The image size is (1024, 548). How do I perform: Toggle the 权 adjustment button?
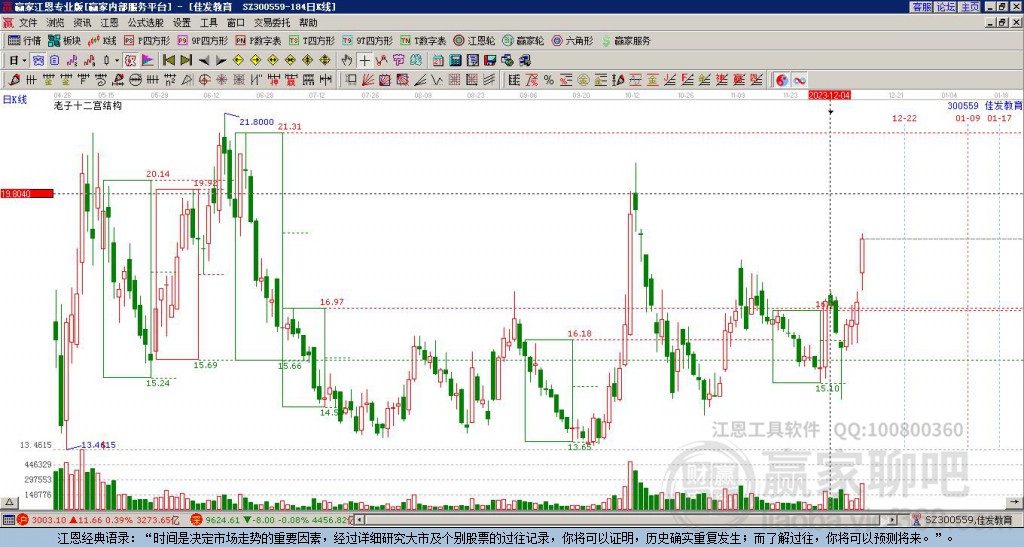point(130,60)
